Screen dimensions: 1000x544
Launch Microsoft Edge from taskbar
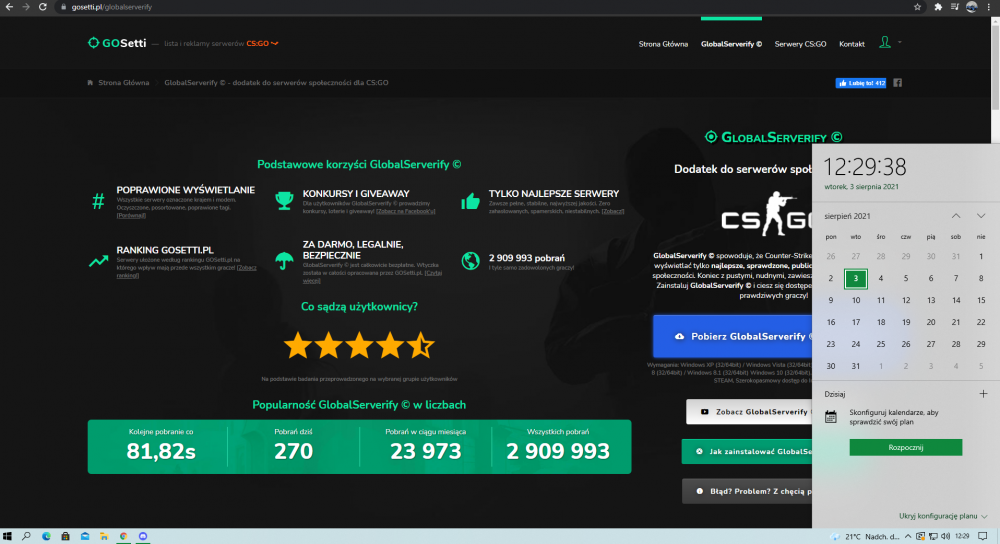point(46,536)
